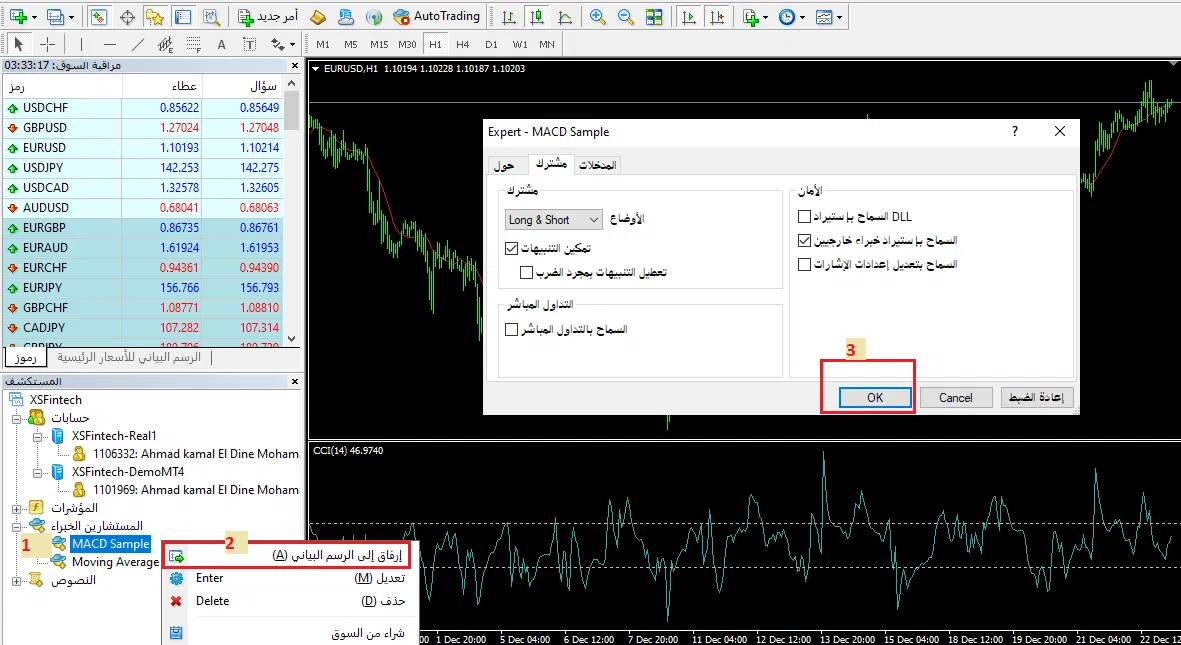
Task: Open Profiles dropdown arrow
Action: tap(72, 17)
